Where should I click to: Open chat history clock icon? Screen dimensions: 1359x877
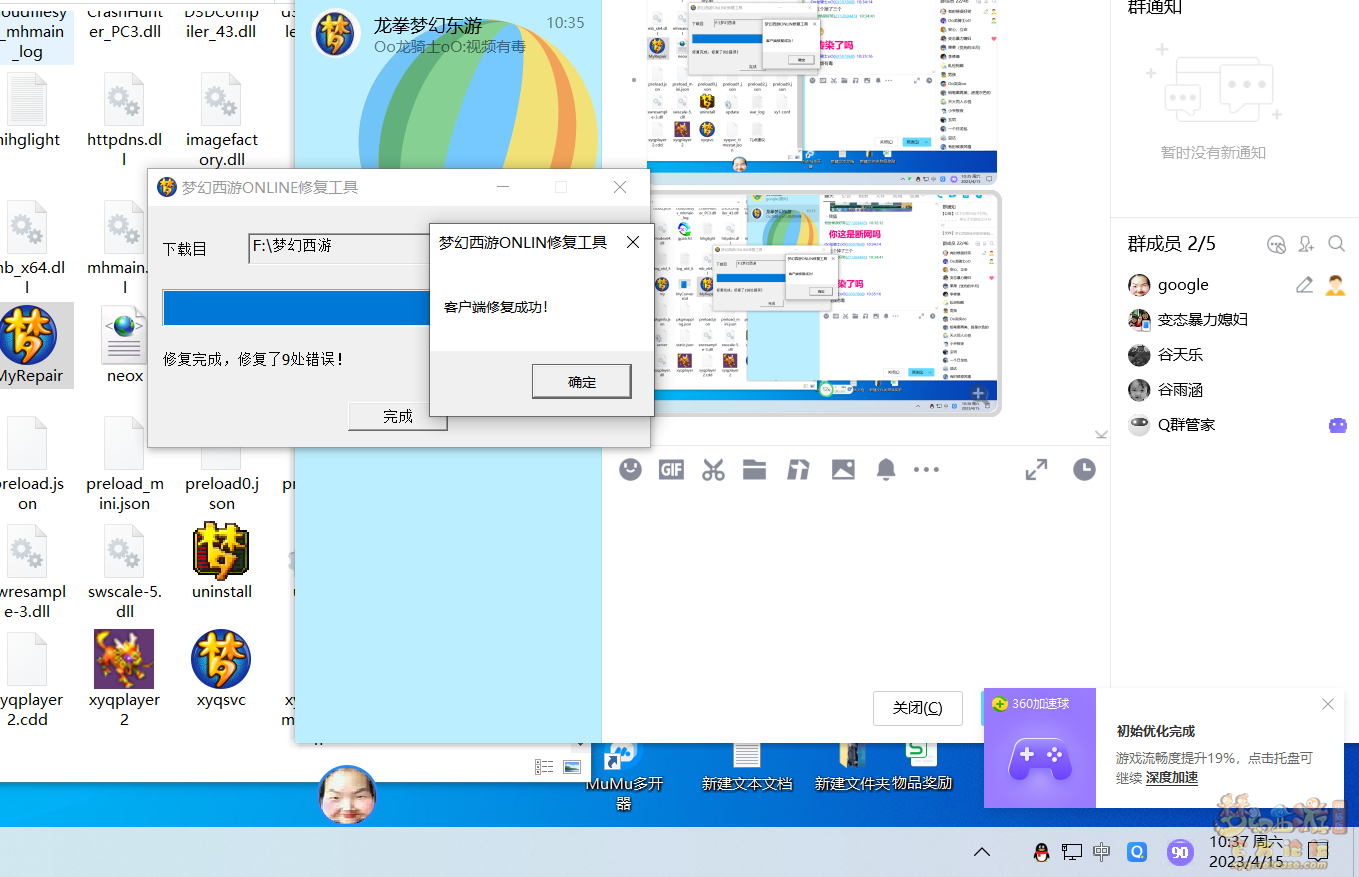1084,469
